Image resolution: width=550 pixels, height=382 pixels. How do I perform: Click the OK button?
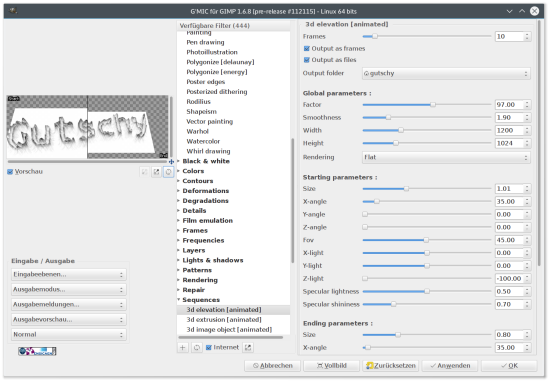[509, 366]
